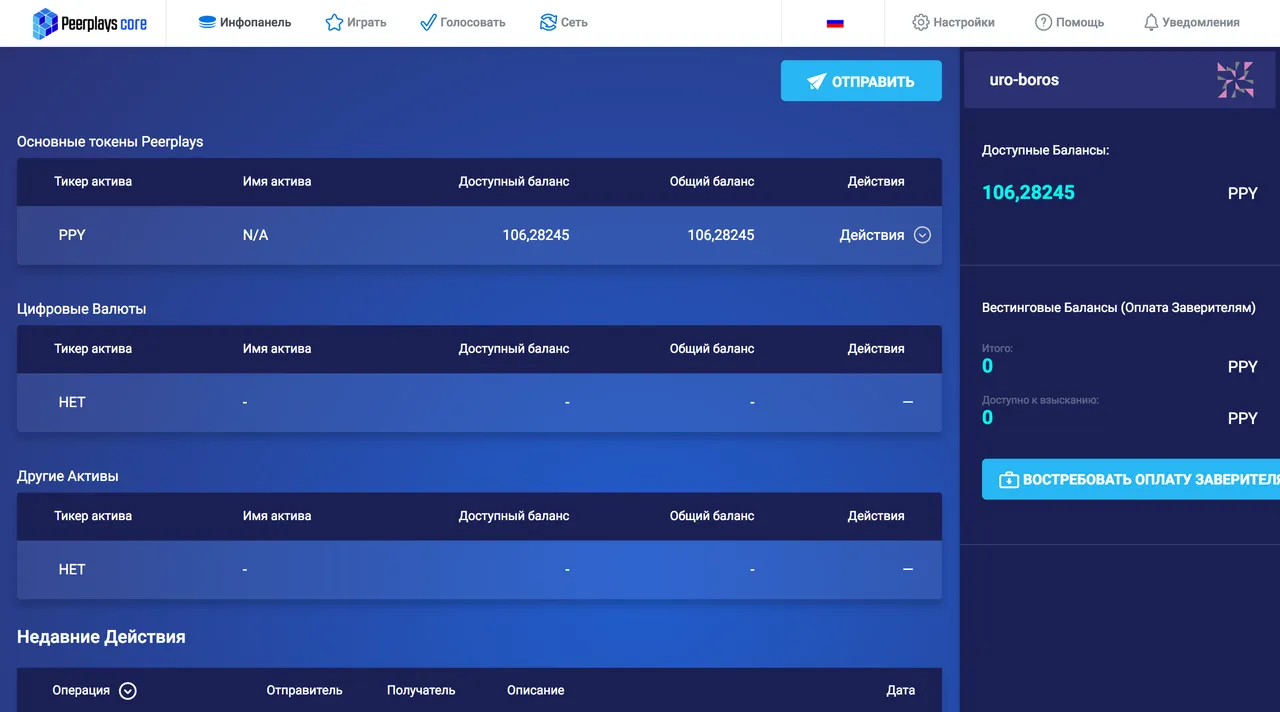Click the question mark help icon
Viewport: 1280px width, 712px height.
(1043, 22)
